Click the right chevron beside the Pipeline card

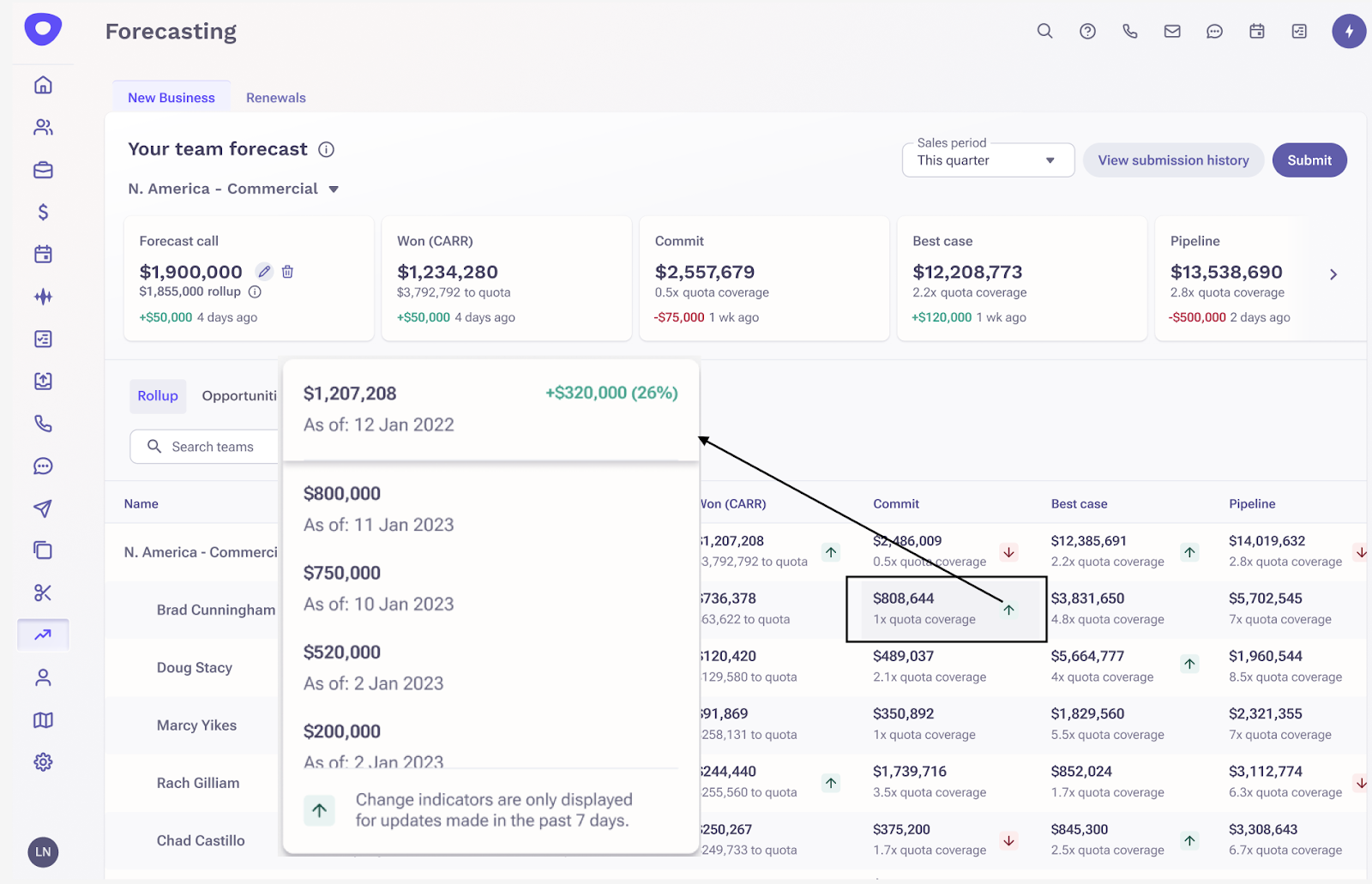pyautogui.click(x=1333, y=274)
